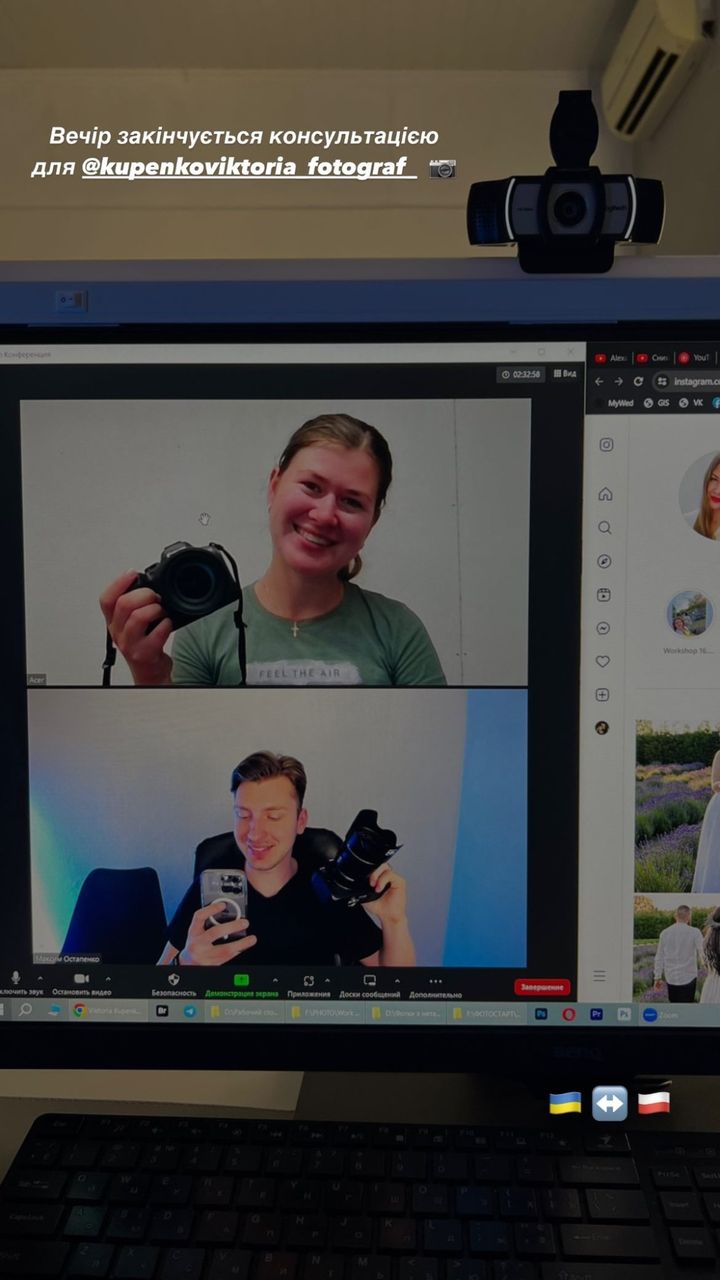Open the F:\ФОТОСТАРТ taskbar folder
720x1280 pixels.
(x=487, y=1013)
